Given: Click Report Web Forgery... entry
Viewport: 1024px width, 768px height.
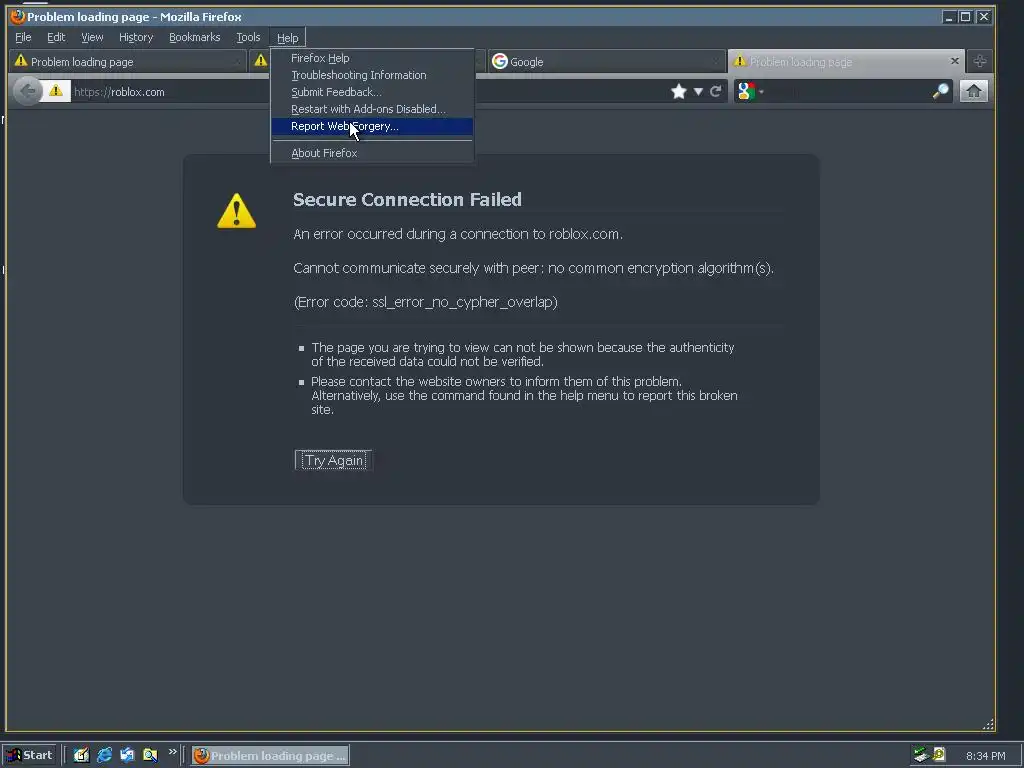Looking at the screenshot, I should coord(372,126).
